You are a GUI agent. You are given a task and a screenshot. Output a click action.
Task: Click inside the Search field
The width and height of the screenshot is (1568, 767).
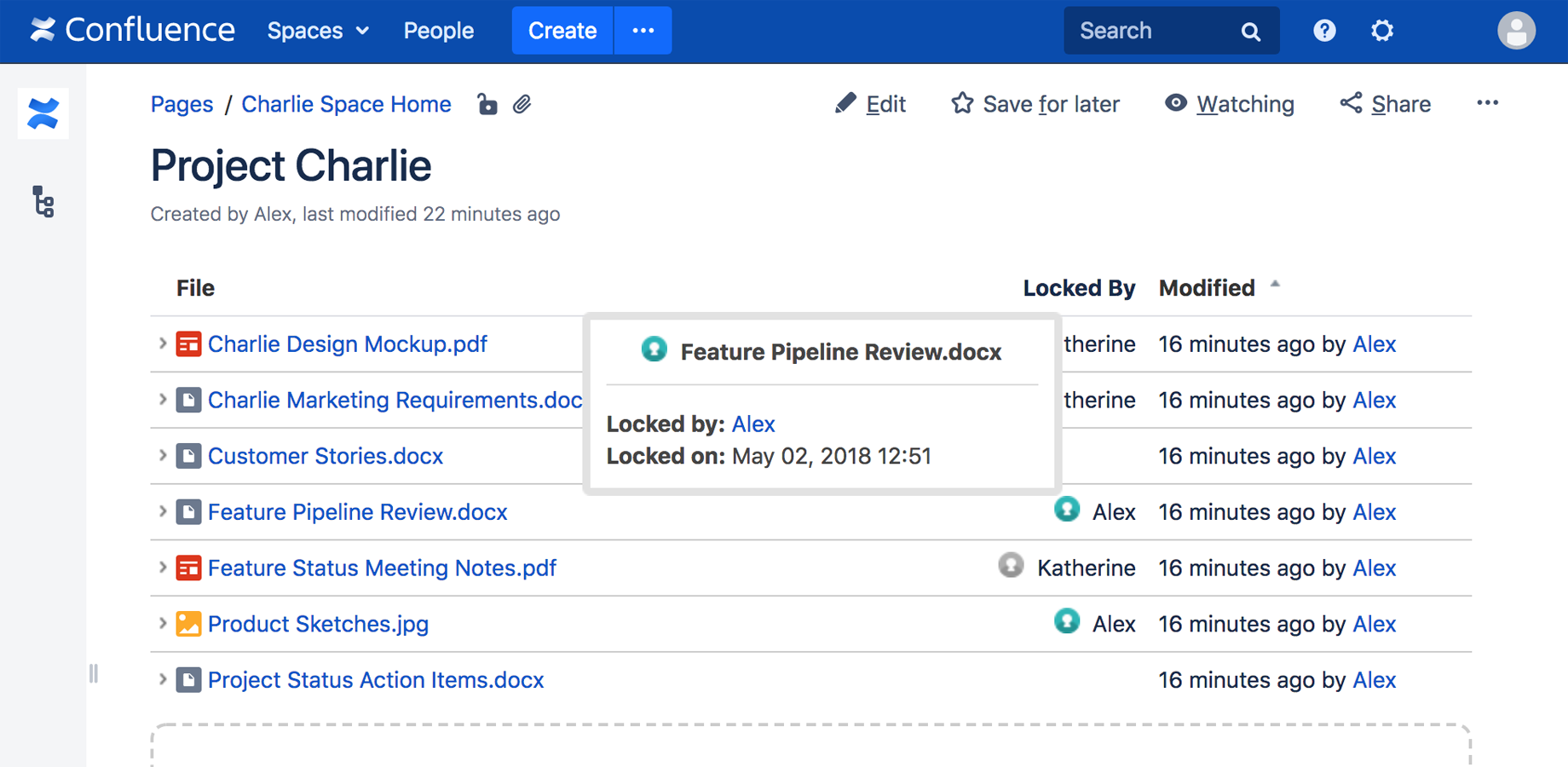(x=1150, y=30)
